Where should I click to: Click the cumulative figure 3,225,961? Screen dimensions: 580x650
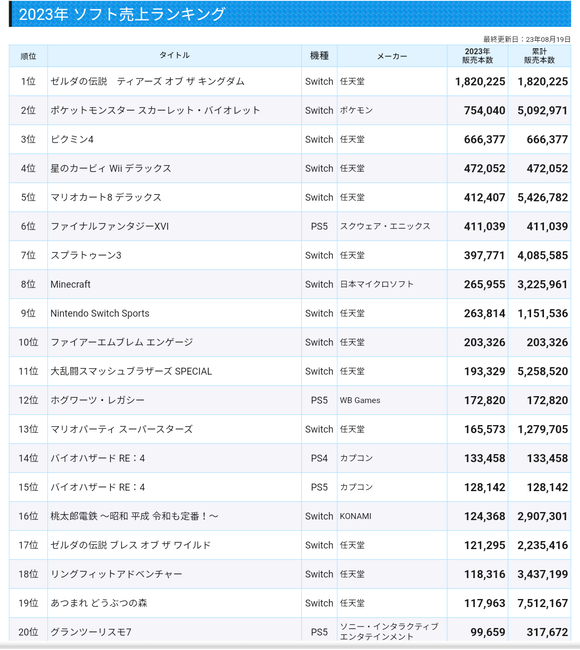coord(542,285)
